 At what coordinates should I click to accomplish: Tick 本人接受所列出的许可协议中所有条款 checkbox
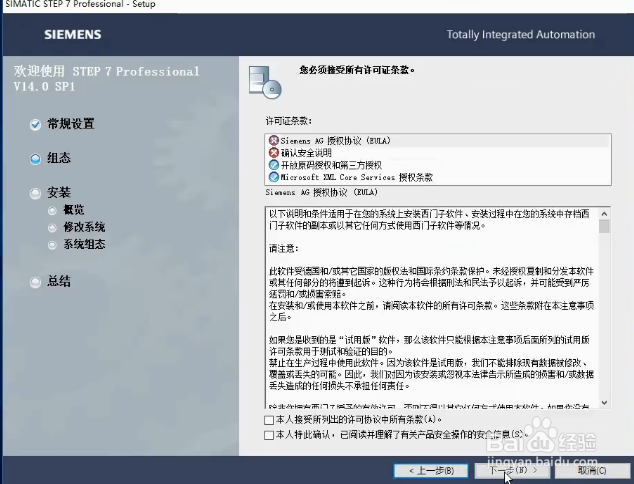coord(269,420)
